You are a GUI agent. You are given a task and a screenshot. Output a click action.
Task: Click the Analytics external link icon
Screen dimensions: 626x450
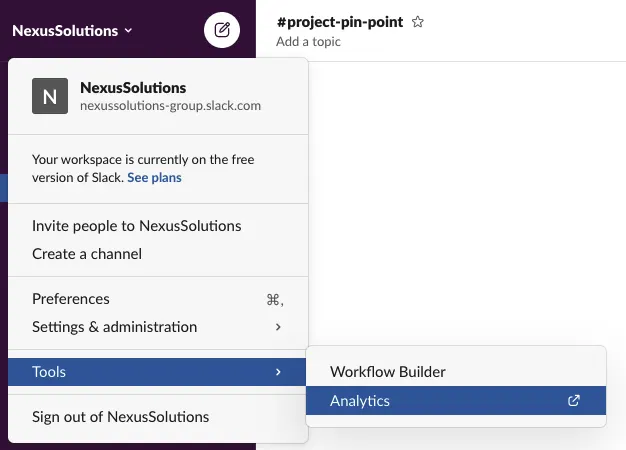574,400
